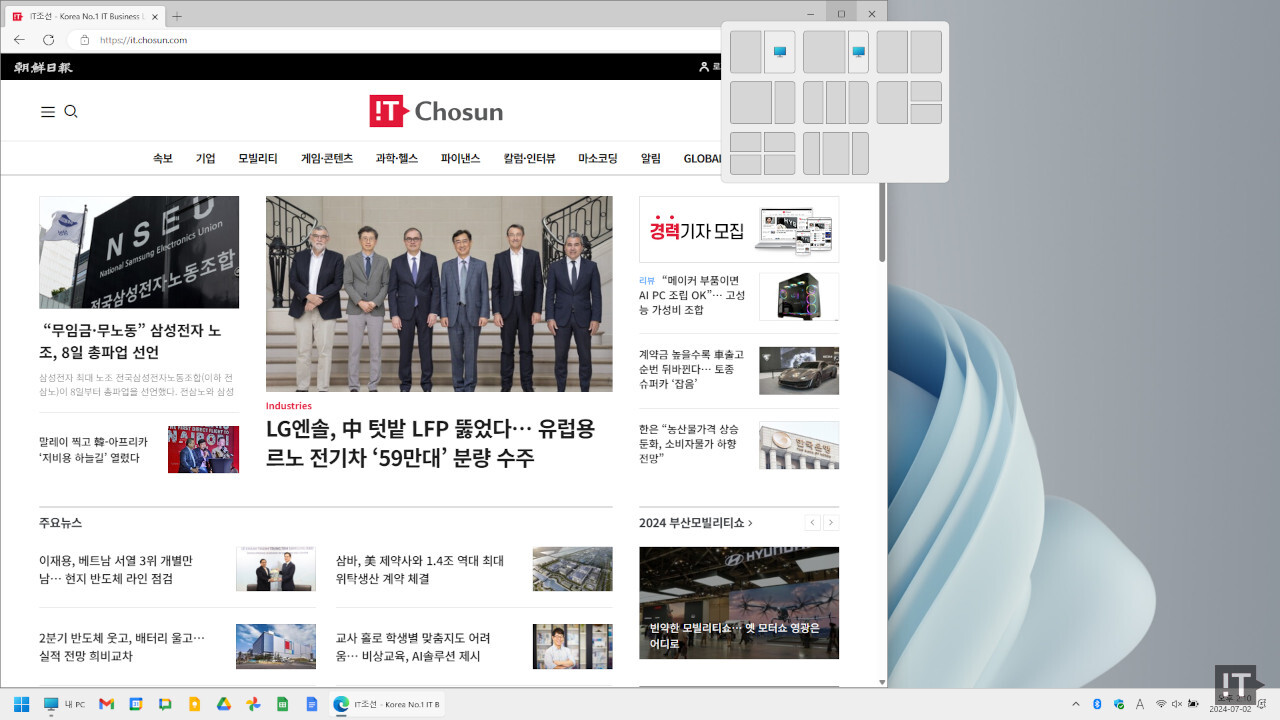Snap window to wide center zone of narrow-wide-narrow layout
The image size is (1280, 720).
point(836,154)
